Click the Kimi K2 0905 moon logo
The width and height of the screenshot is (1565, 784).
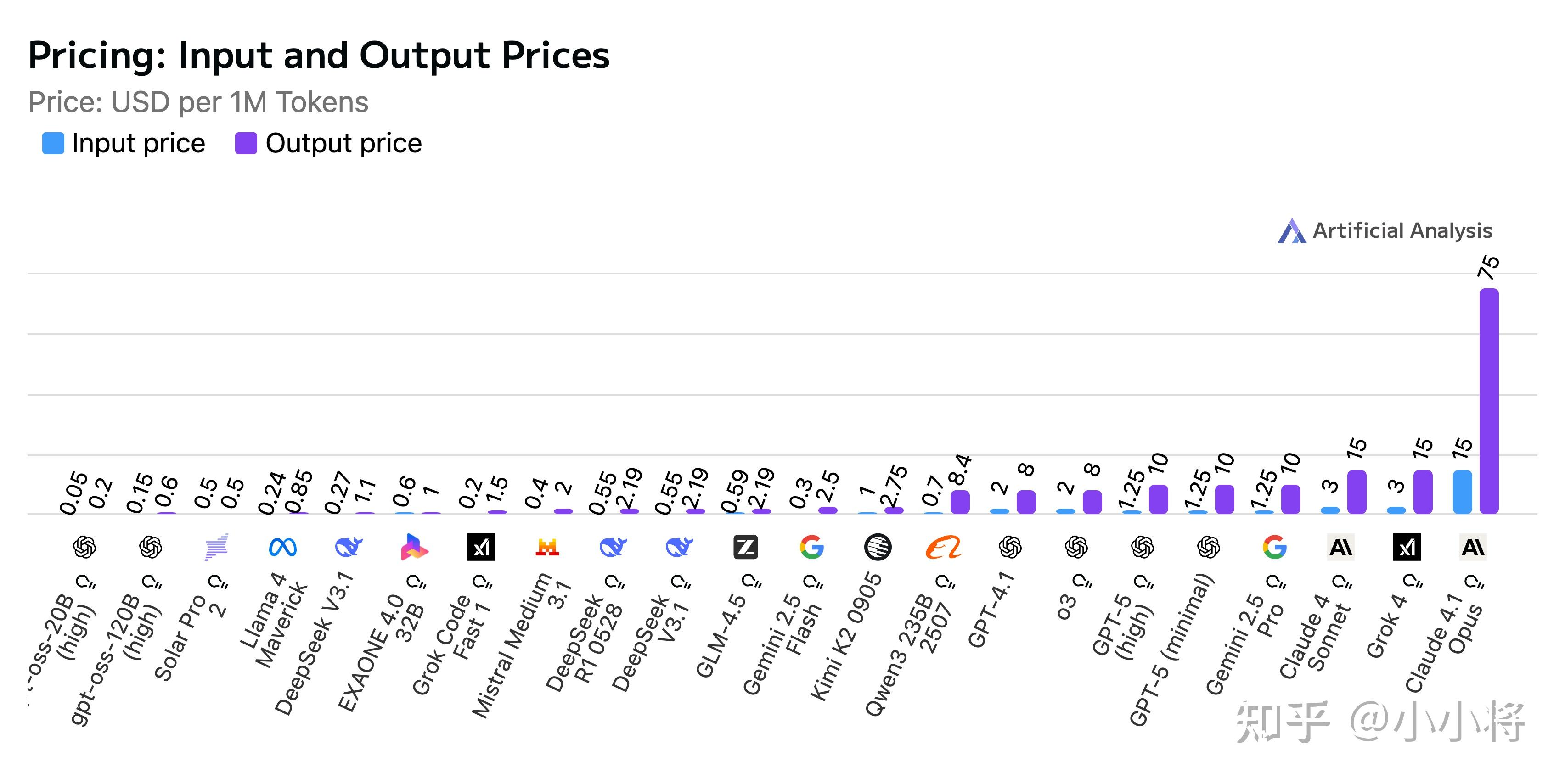(877, 547)
